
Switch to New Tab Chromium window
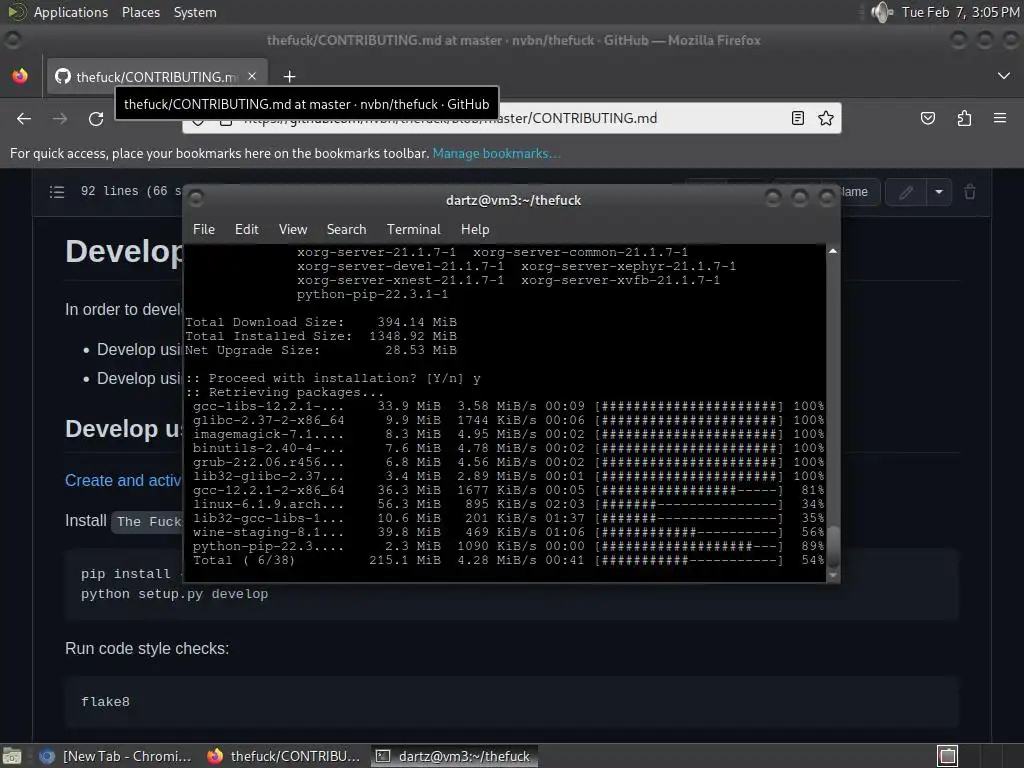point(116,756)
